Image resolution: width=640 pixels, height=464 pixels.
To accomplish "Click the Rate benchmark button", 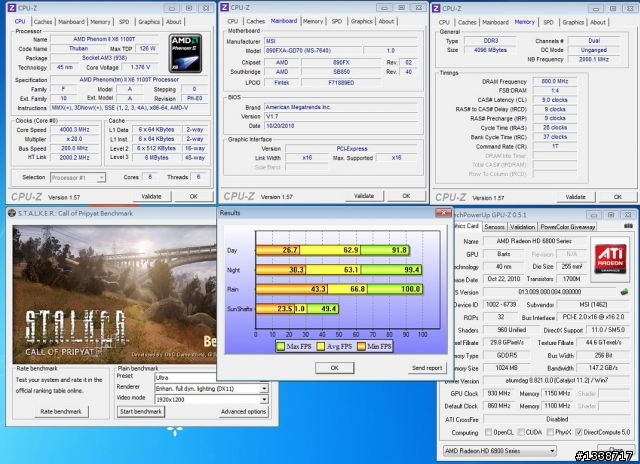I will 61,411.
